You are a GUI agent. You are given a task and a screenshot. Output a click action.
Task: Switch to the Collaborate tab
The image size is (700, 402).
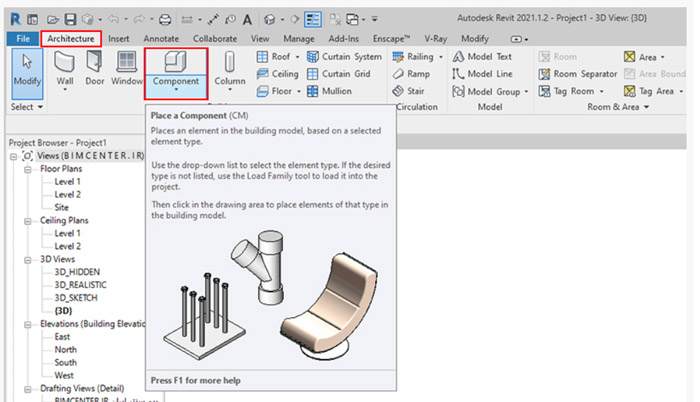[215, 39]
